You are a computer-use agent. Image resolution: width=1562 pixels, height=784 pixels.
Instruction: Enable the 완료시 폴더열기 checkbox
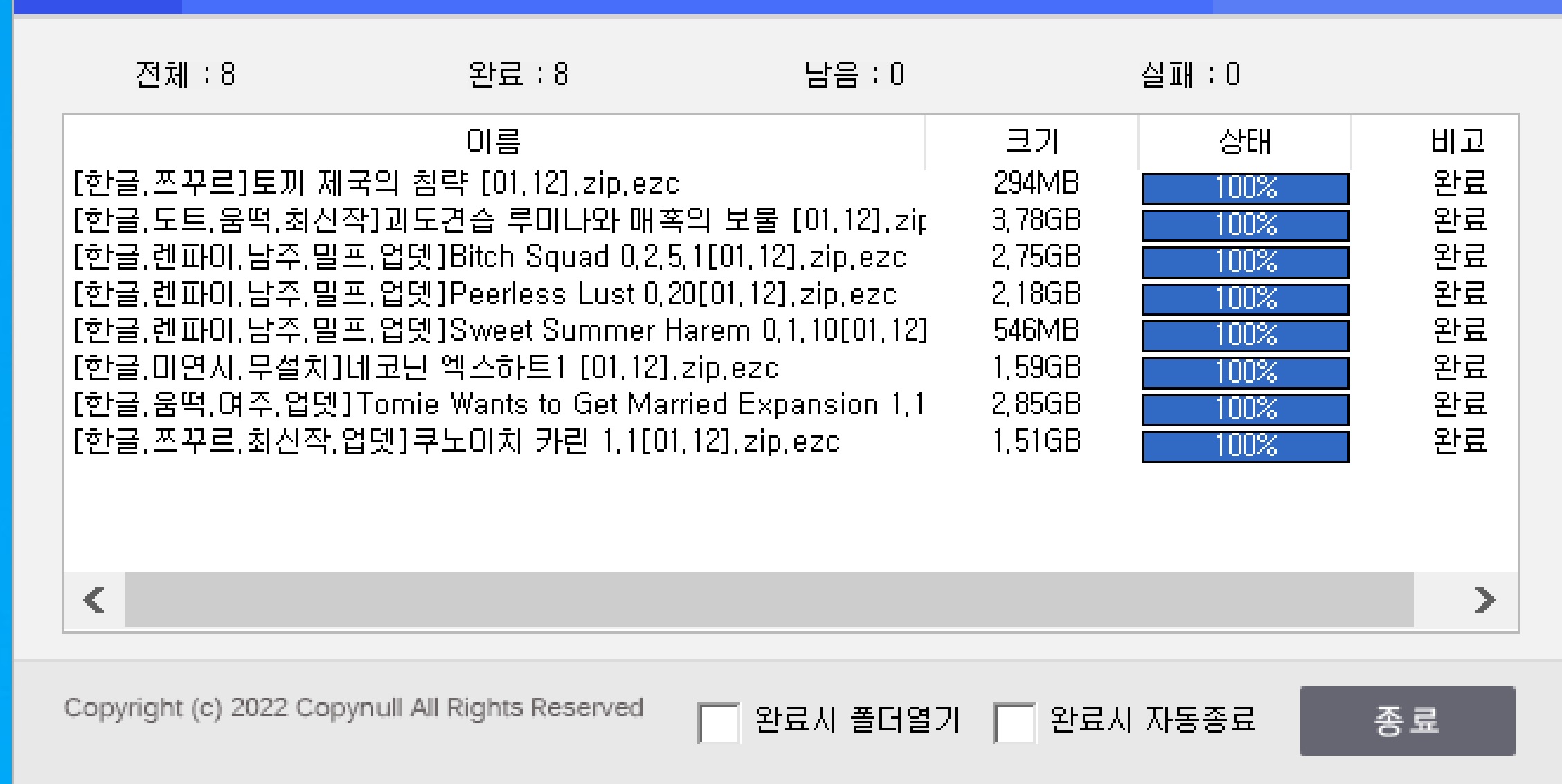click(x=718, y=722)
